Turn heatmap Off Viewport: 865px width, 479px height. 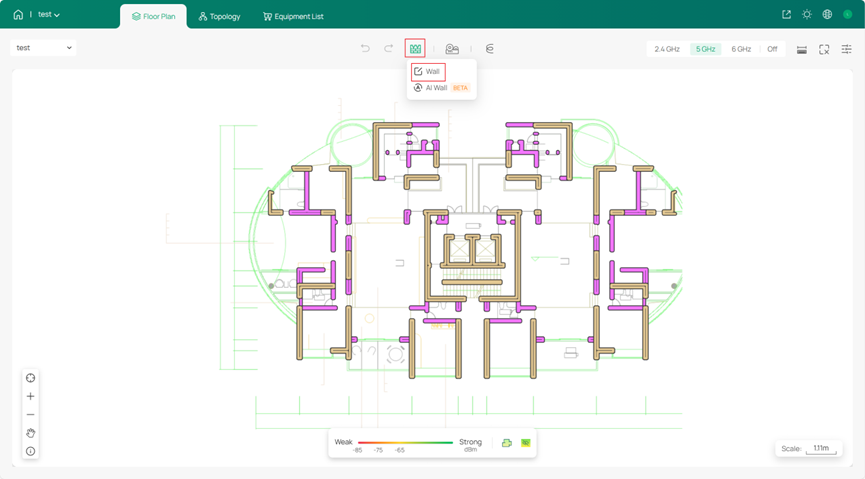(772, 49)
